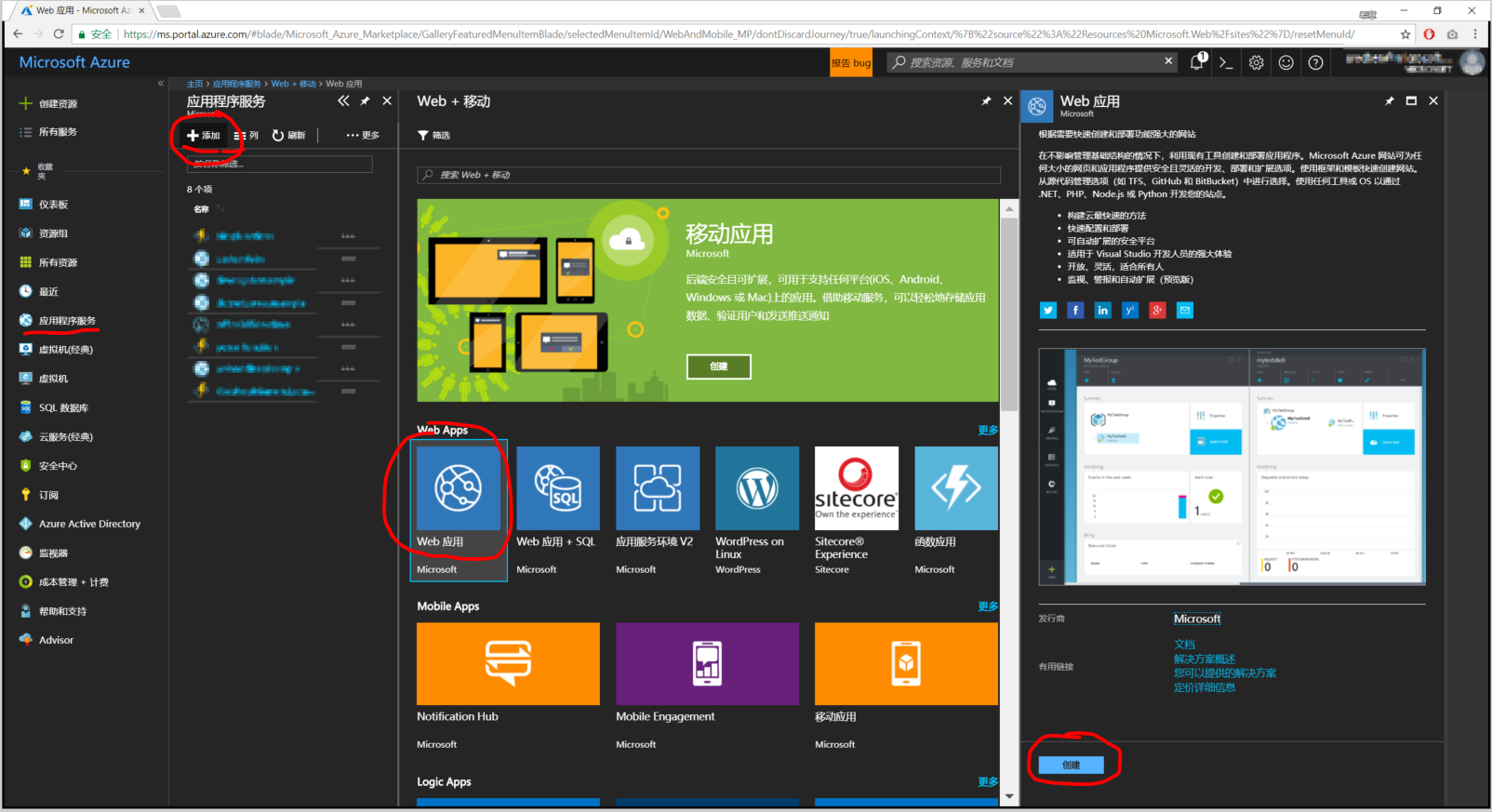
Task: Click 创建 on the 移动应用 banner
Action: coord(718,366)
